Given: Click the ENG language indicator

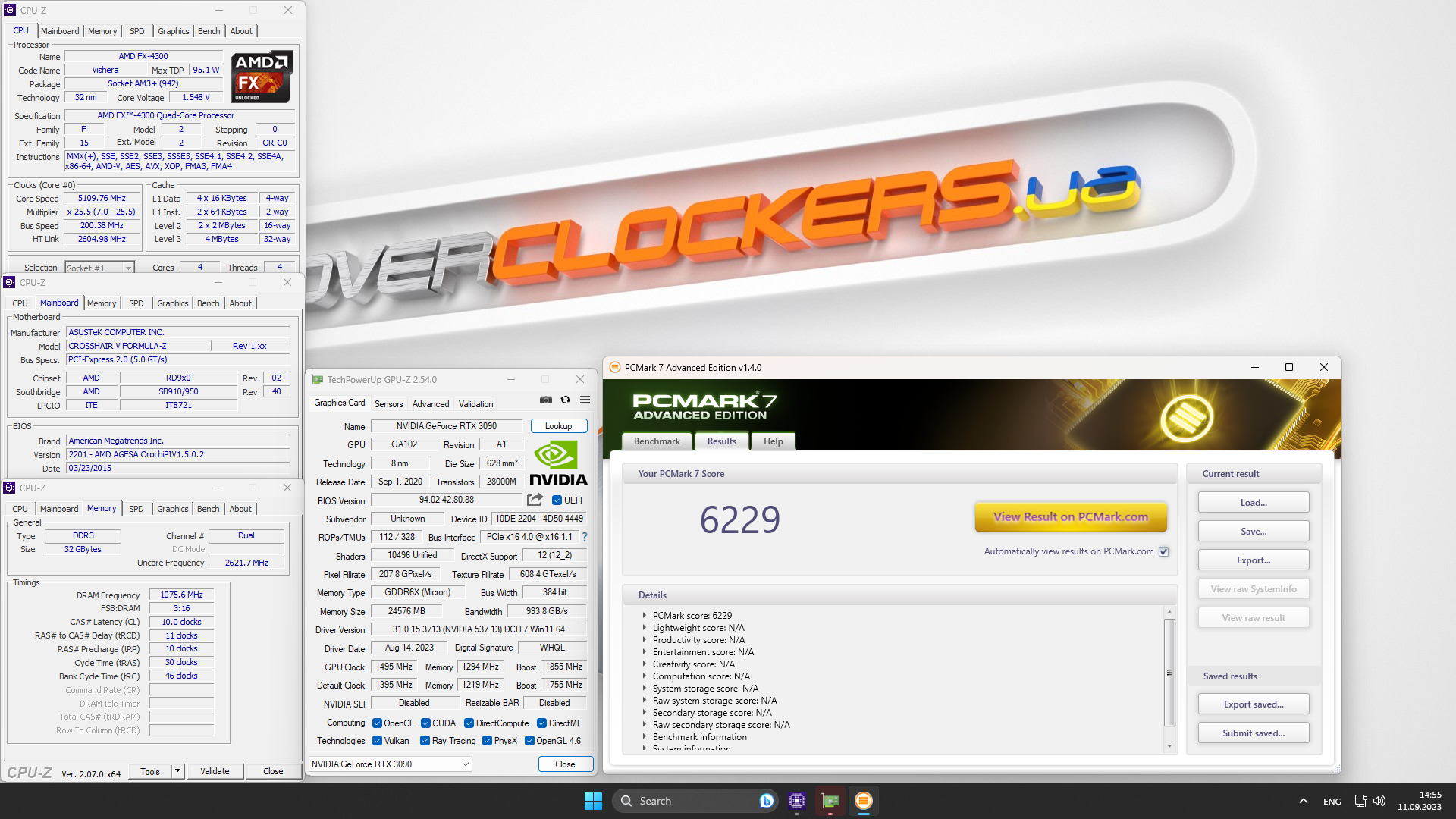Looking at the screenshot, I should point(1332,802).
